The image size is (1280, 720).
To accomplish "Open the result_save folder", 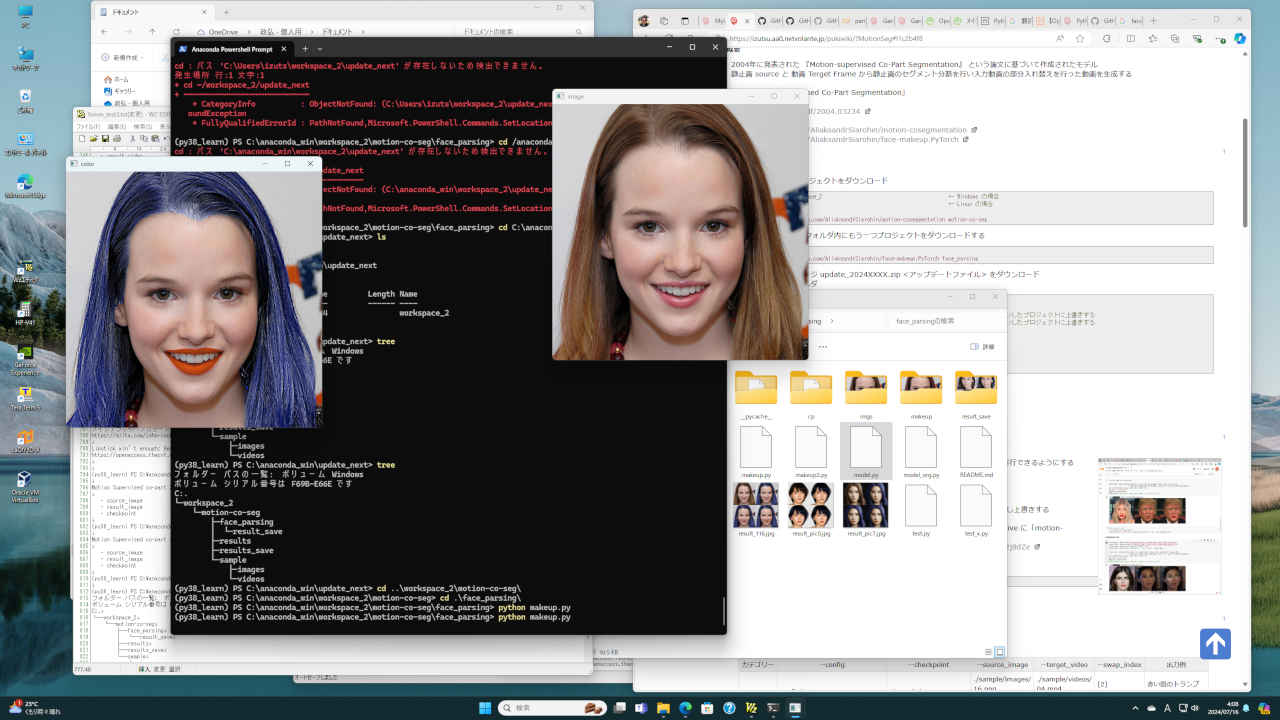I will coord(975,389).
